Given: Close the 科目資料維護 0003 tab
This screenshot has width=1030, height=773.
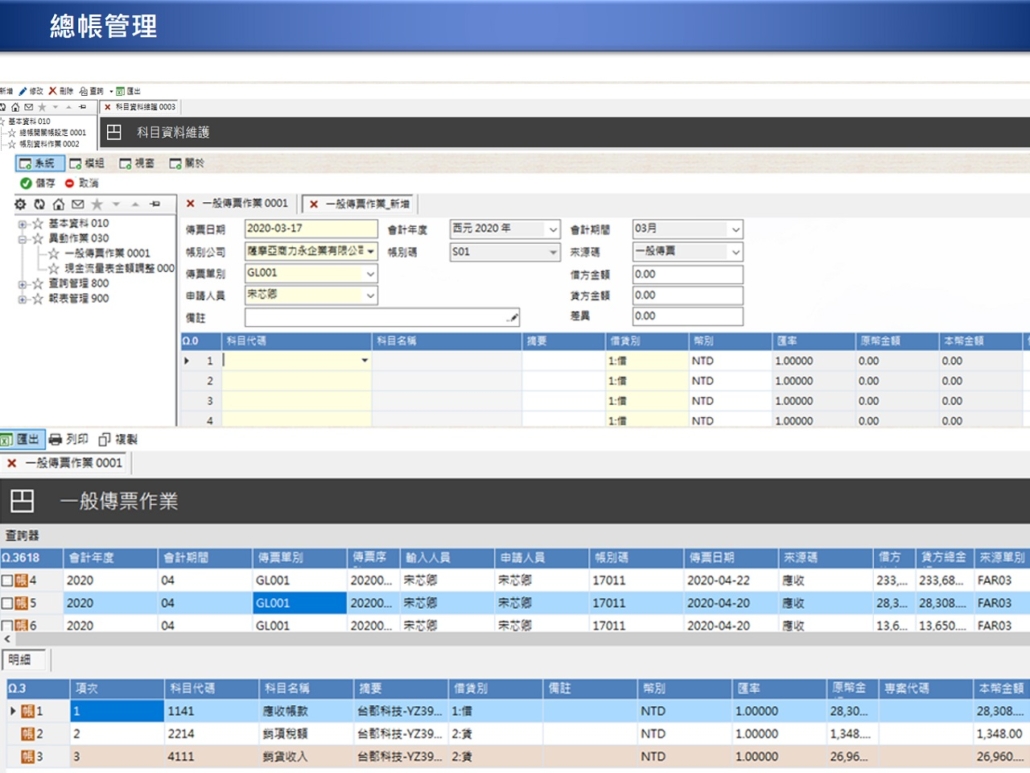Looking at the screenshot, I should tap(108, 106).
